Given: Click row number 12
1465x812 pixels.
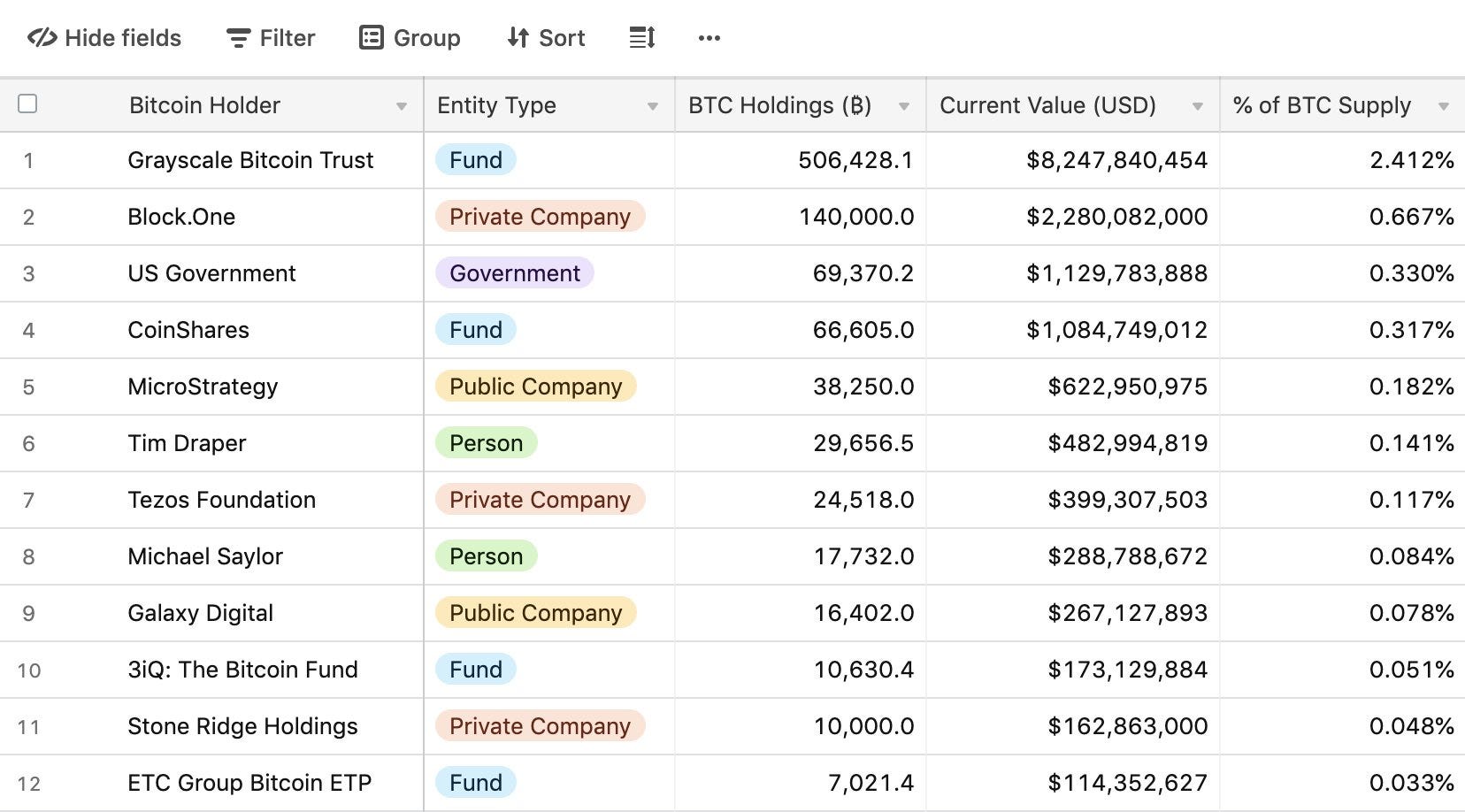Looking at the screenshot, I should [28, 784].
